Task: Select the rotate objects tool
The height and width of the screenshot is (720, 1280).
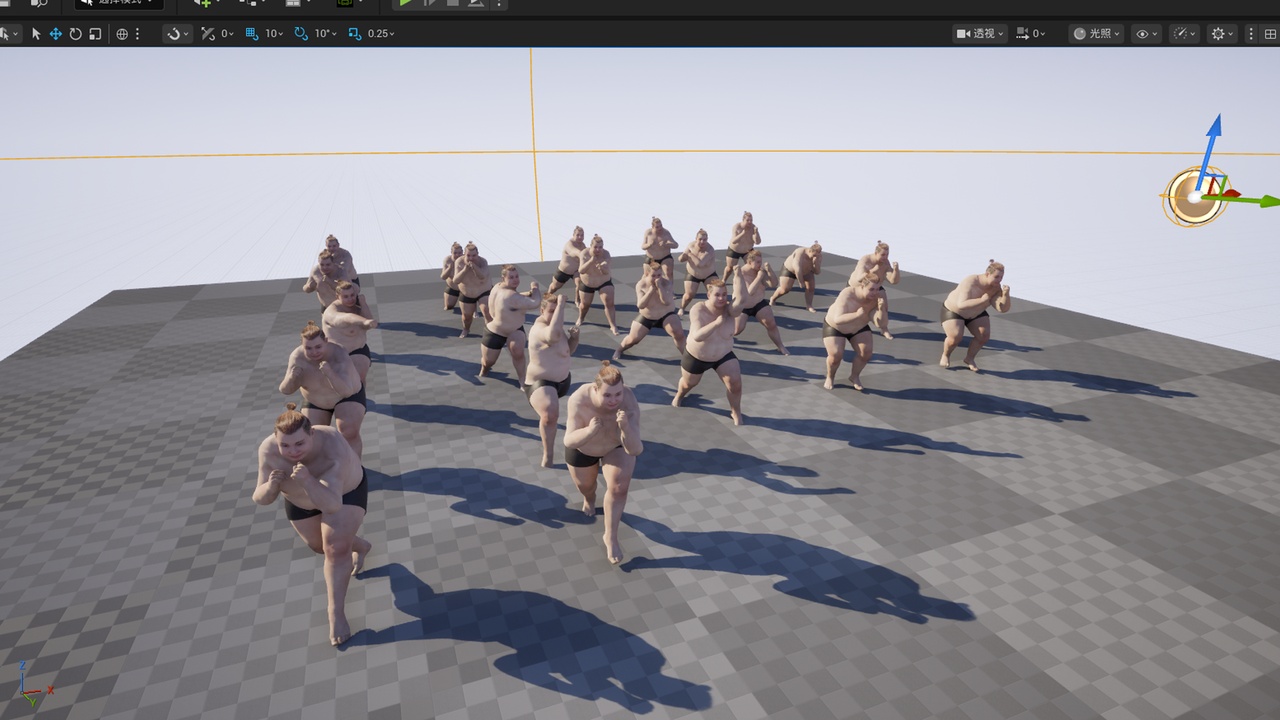Action: (x=75, y=34)
